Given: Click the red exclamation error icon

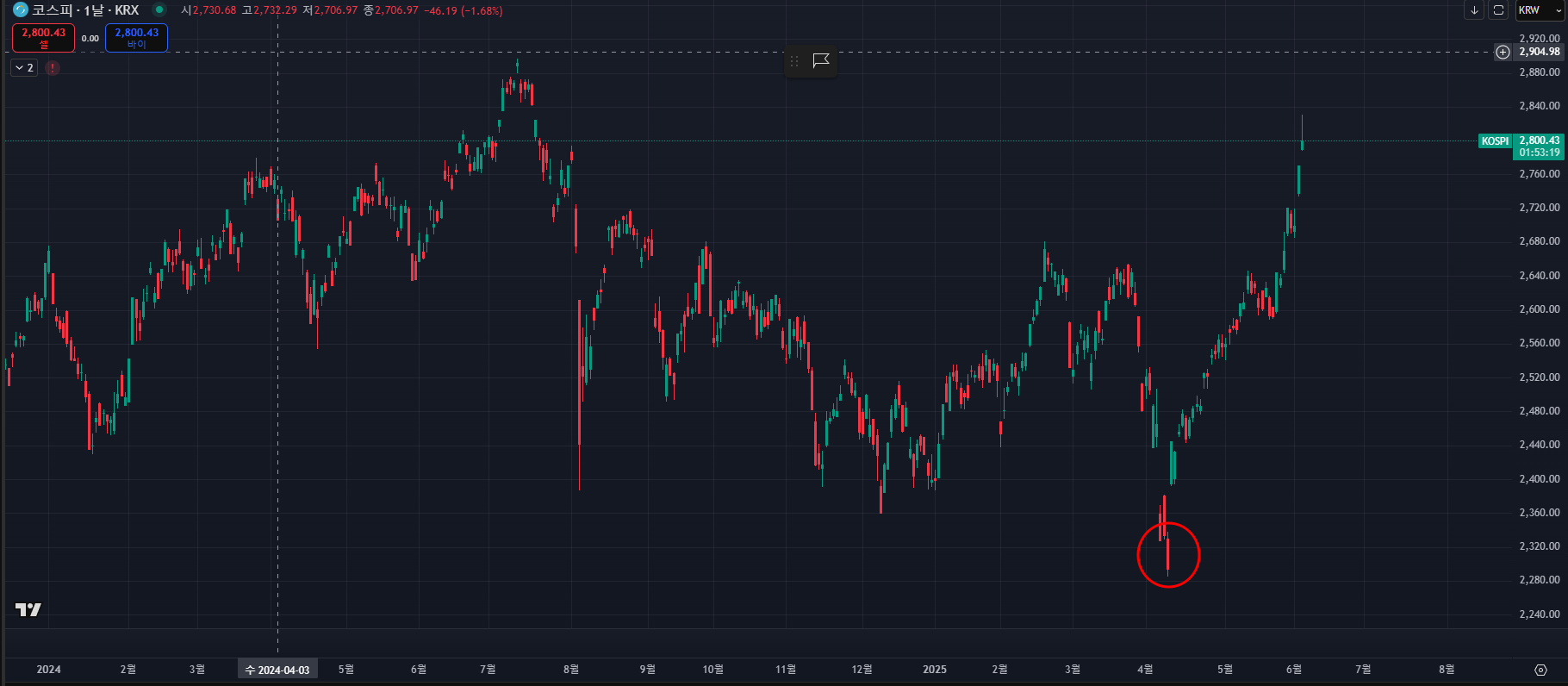Looking at the screenshot, I should [x=53, y=67].
